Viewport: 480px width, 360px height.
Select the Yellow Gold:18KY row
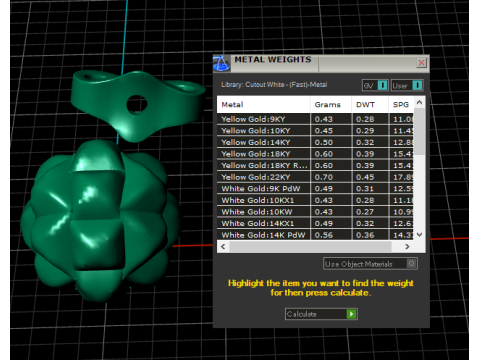tap(315, 154)
